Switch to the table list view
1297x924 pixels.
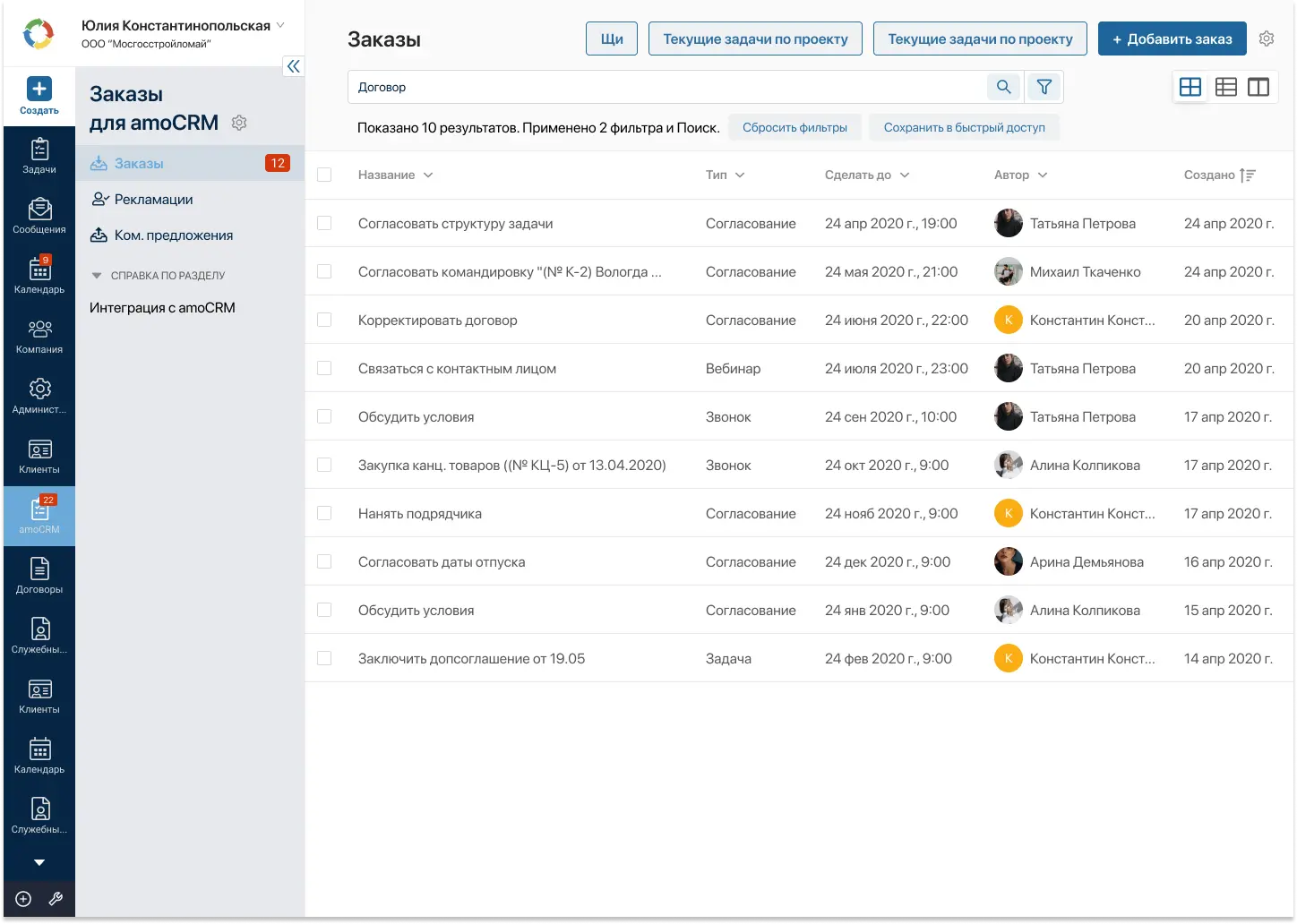coord(1226,87)
